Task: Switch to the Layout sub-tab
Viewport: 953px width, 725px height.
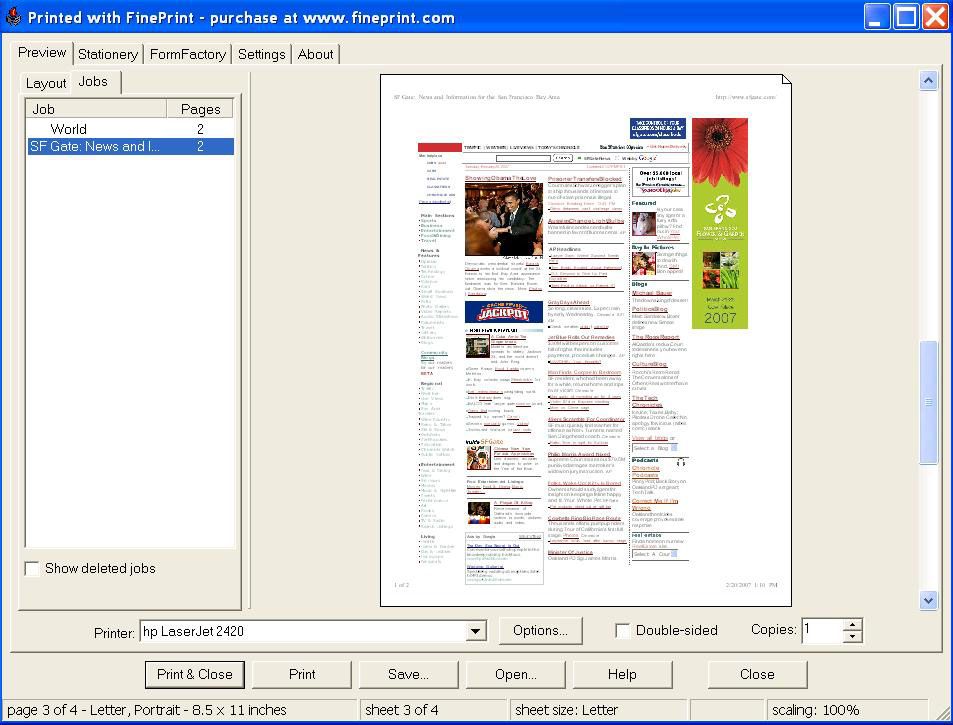Action: (46, 83)
